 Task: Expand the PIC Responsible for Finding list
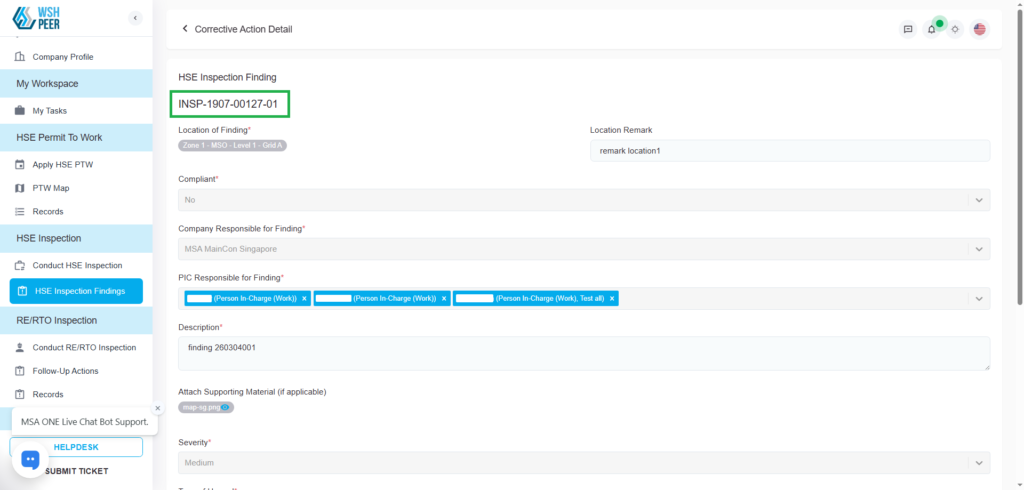(x=977, y=298)
